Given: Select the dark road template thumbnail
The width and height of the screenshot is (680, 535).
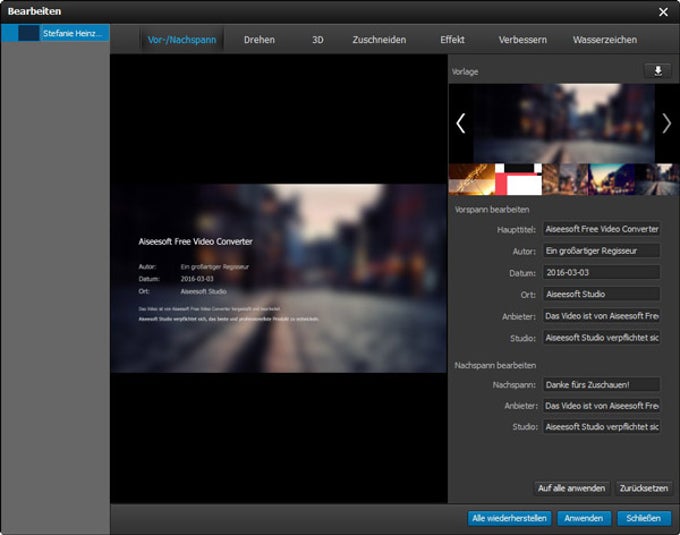Looking at the screenshot, I should click(x=657, y=179).
